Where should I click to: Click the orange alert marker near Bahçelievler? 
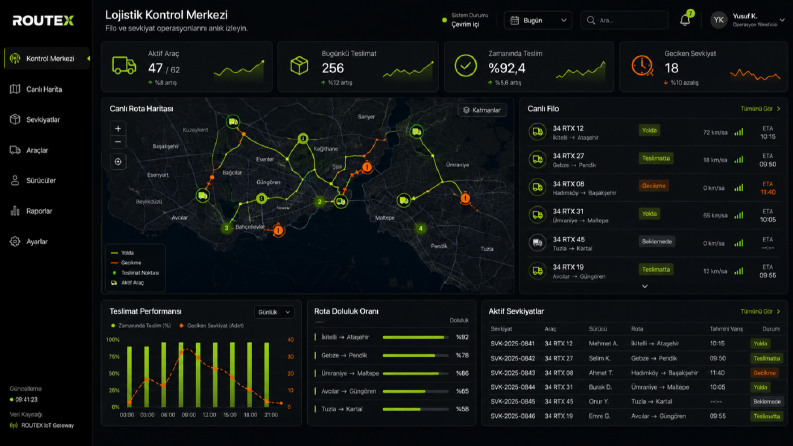point(278,231)
